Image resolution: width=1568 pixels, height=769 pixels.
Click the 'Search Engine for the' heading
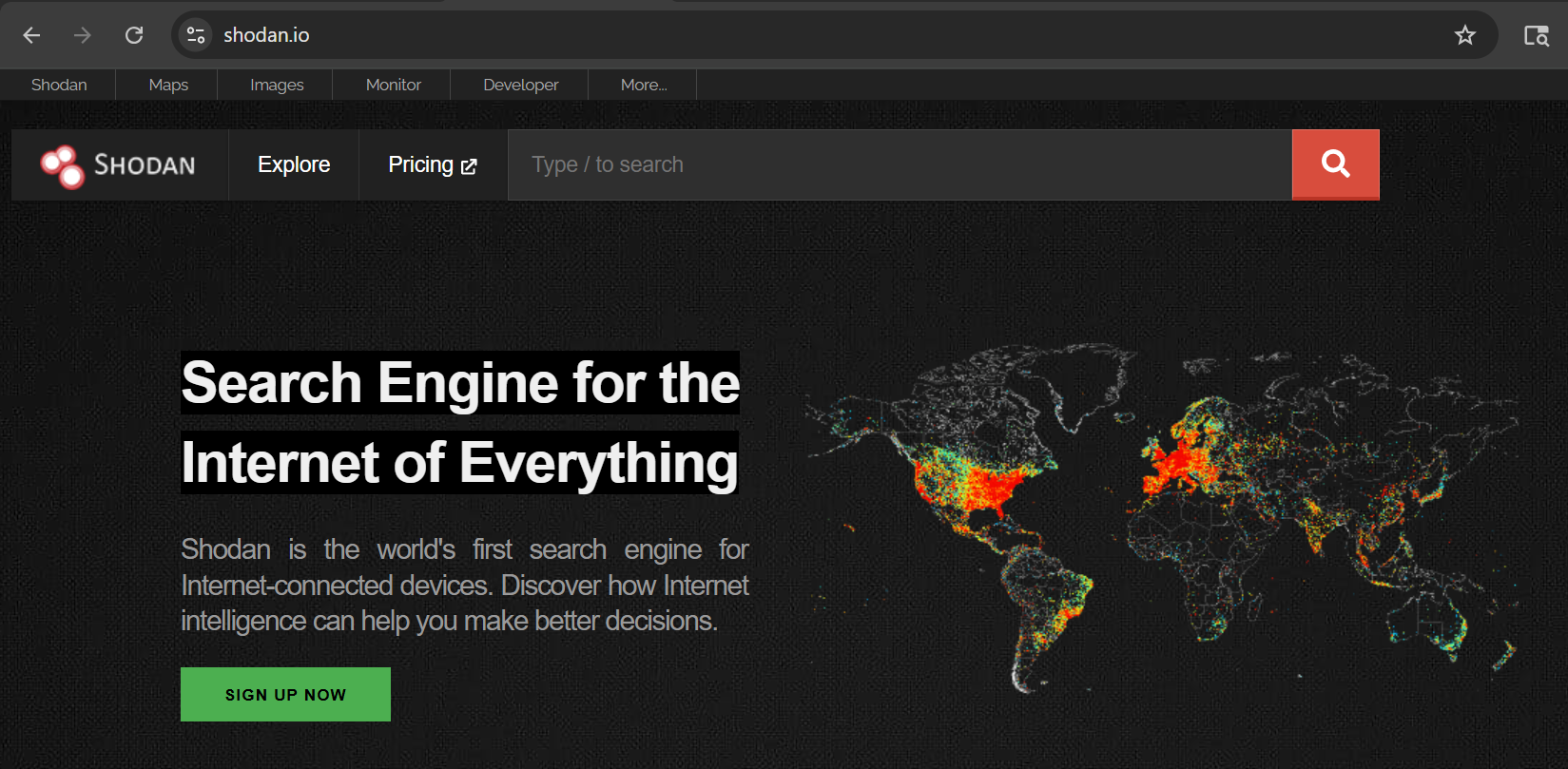coord(460,383)
